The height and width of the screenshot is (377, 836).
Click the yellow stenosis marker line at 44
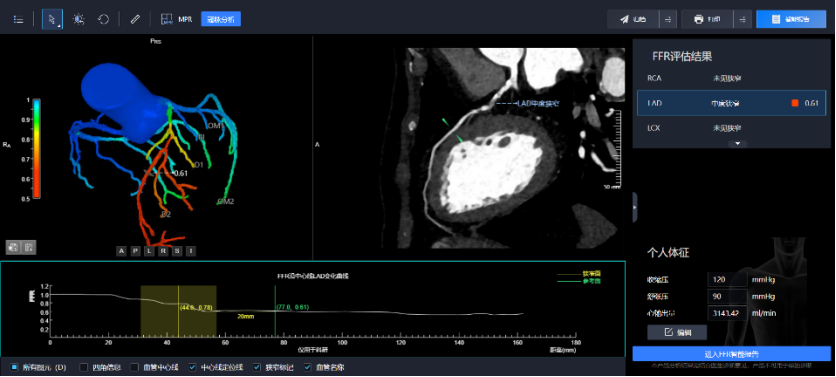[178, 310]
